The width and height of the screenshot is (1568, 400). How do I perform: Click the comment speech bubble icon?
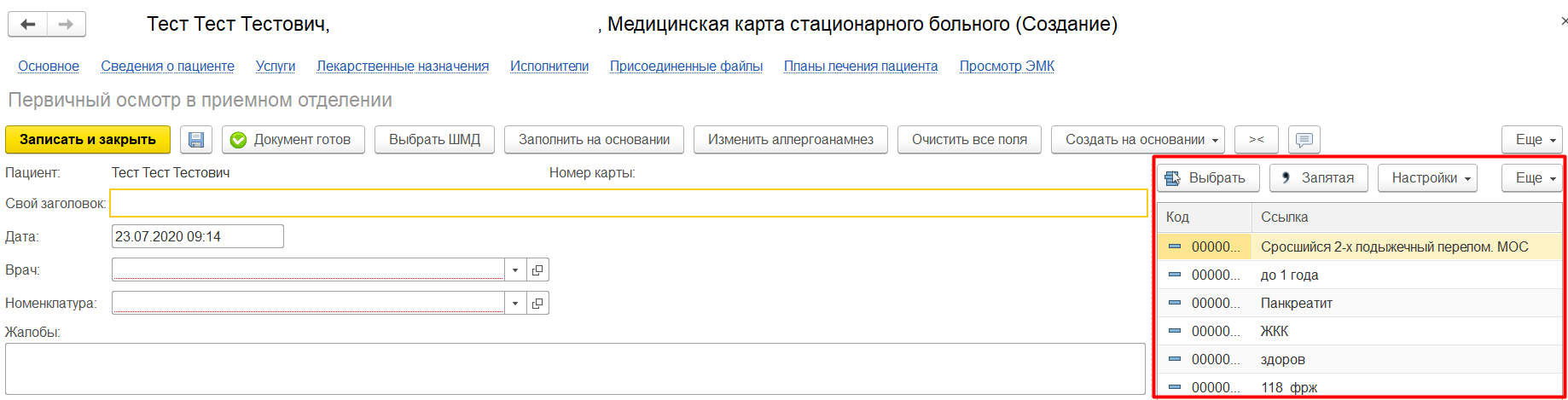[1304, 140]
